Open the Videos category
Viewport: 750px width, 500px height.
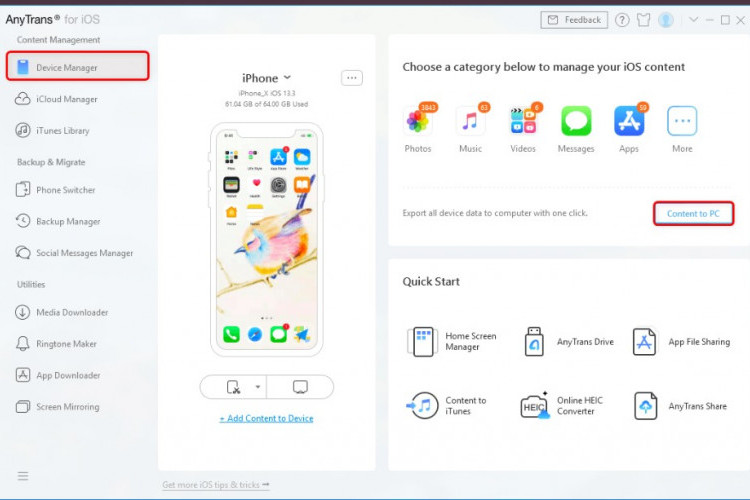click(x=523, y=122)
